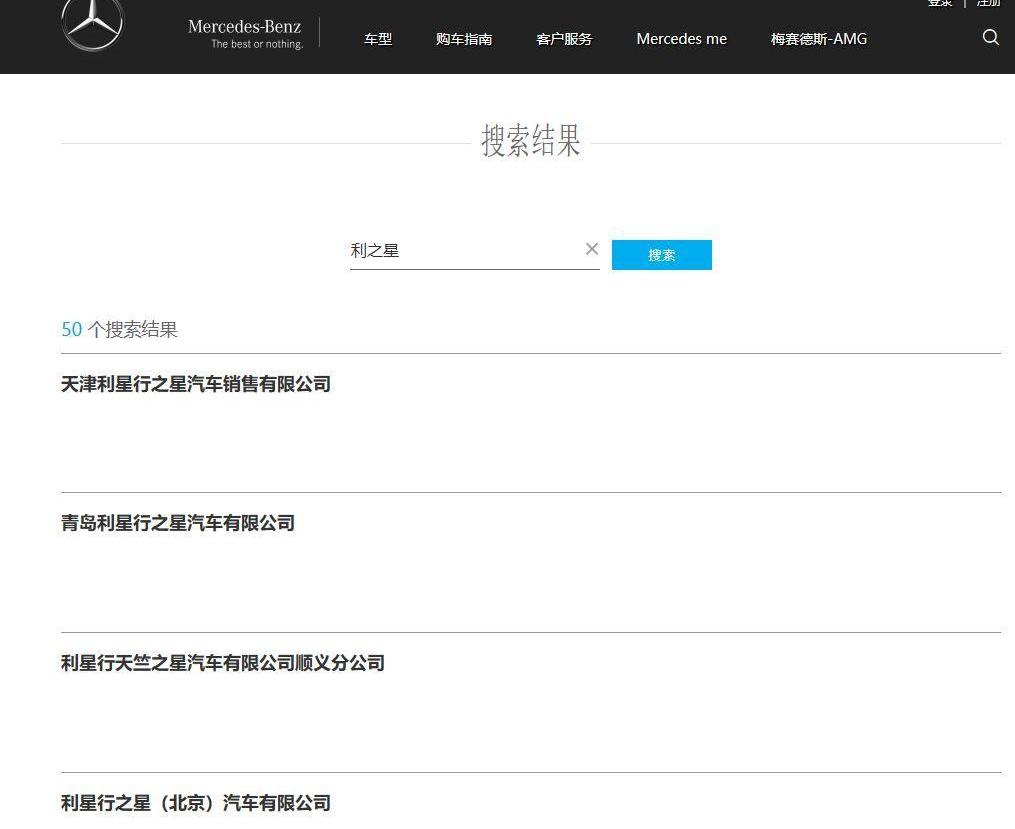Click the Mercedes-Benz wordmark text
The width and height of the screenshot is (1015, 829).
pyautogui.click(x=245, y=27)
